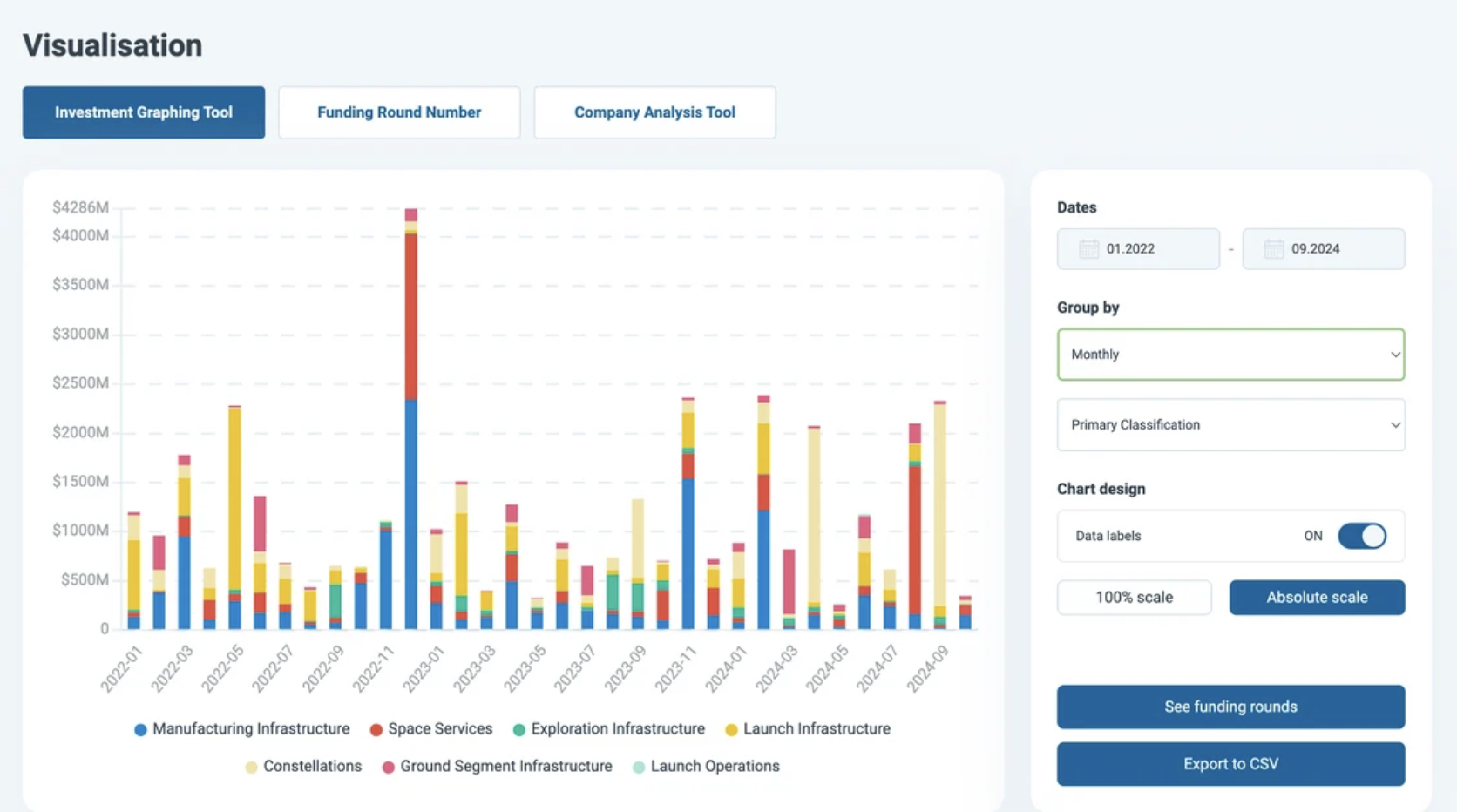Click the 01.2022 start date field

tap(1138, 249)
